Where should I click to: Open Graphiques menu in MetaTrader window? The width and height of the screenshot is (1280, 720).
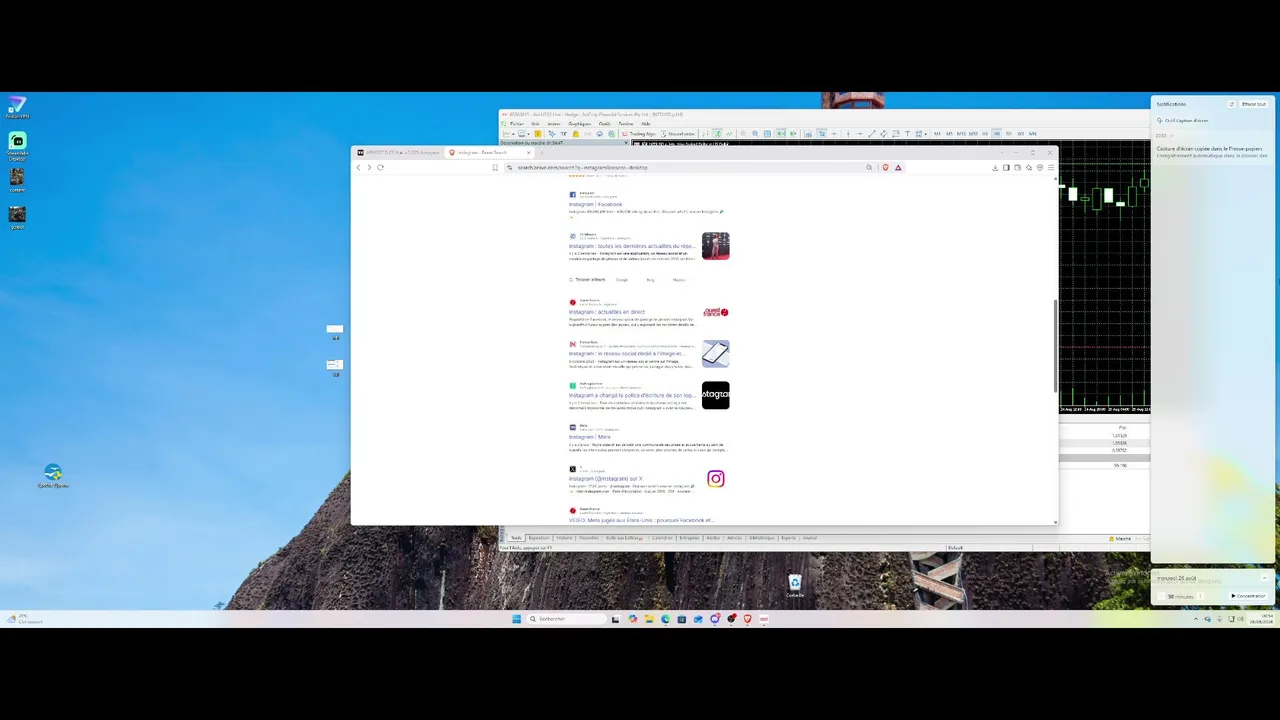(x=580, y=124)
